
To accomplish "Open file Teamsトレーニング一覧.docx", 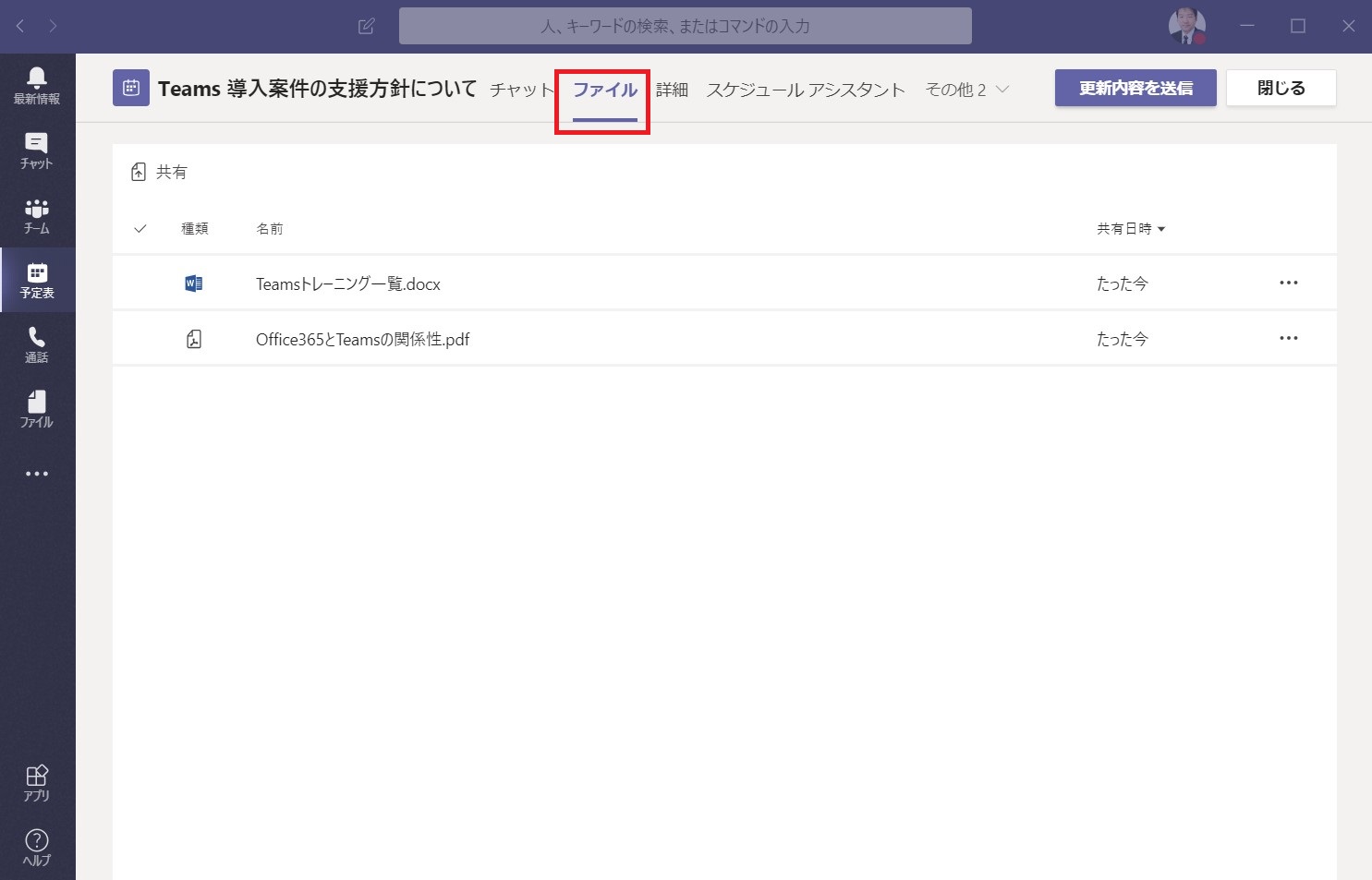I will tap(348, 284).
